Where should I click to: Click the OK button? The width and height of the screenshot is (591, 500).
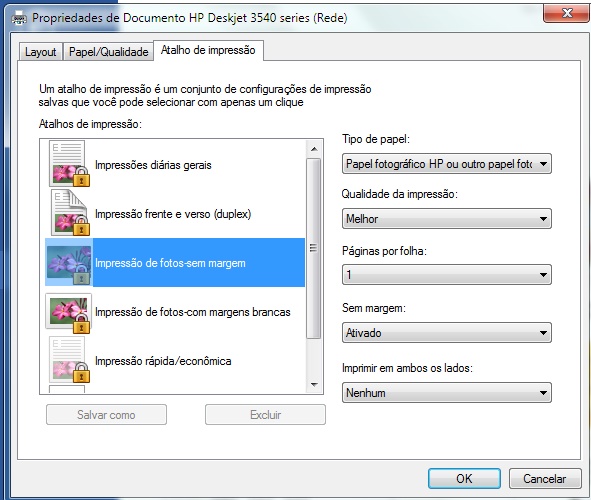pos(464,479)
